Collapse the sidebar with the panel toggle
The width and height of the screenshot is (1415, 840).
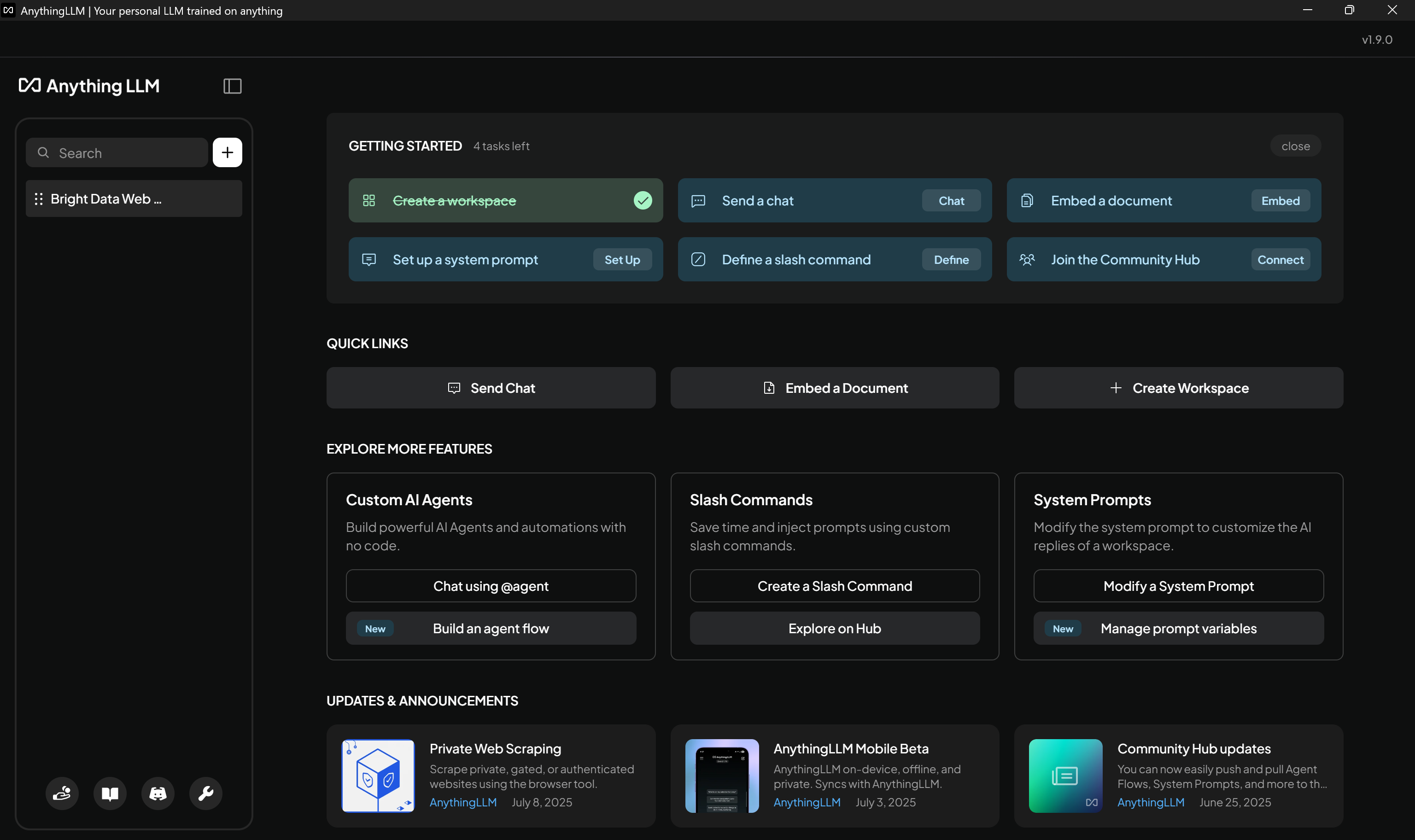click(232, 86)
